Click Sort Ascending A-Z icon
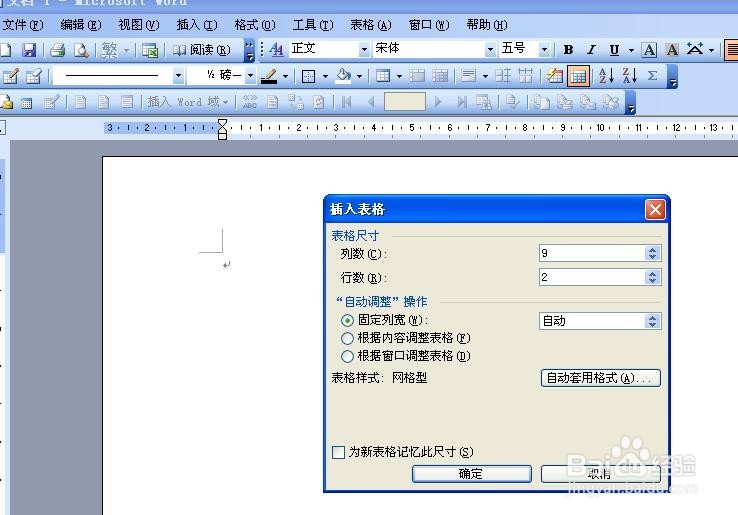 [x=606, y=76]
